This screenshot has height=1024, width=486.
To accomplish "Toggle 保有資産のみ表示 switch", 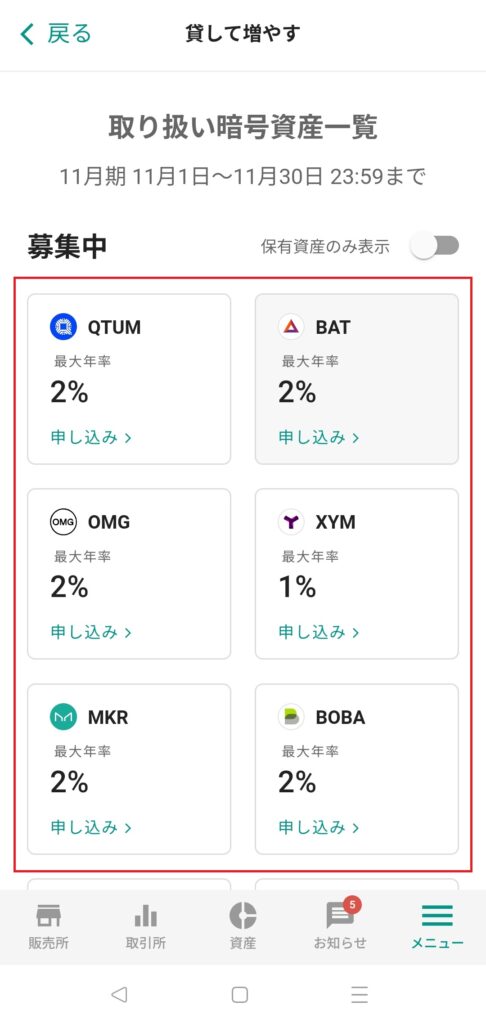I will [x=434, y=246].
